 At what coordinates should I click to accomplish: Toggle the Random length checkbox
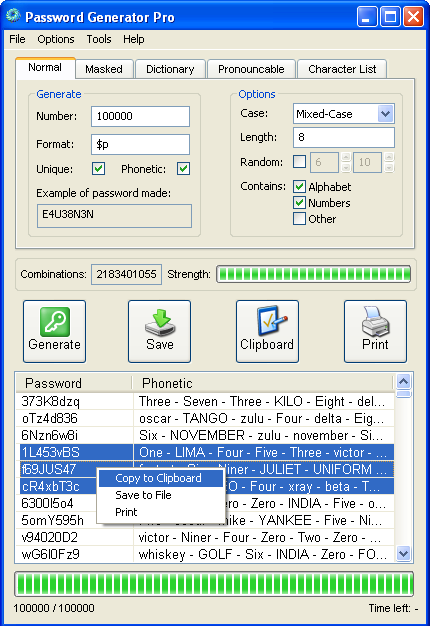click(x=299, y=162)
